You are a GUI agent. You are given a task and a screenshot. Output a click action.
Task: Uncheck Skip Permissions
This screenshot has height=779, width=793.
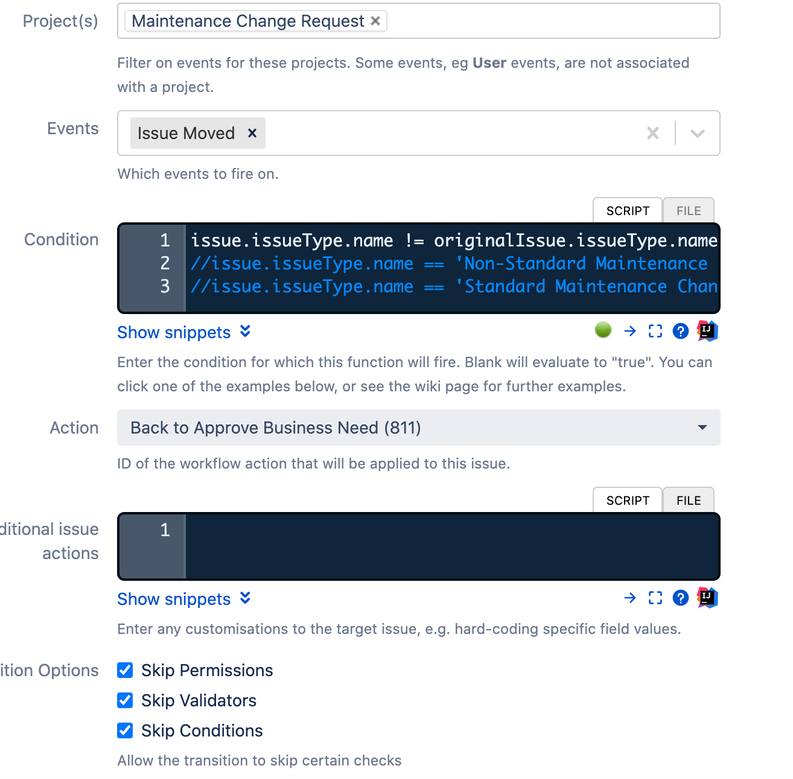[125, 670]
